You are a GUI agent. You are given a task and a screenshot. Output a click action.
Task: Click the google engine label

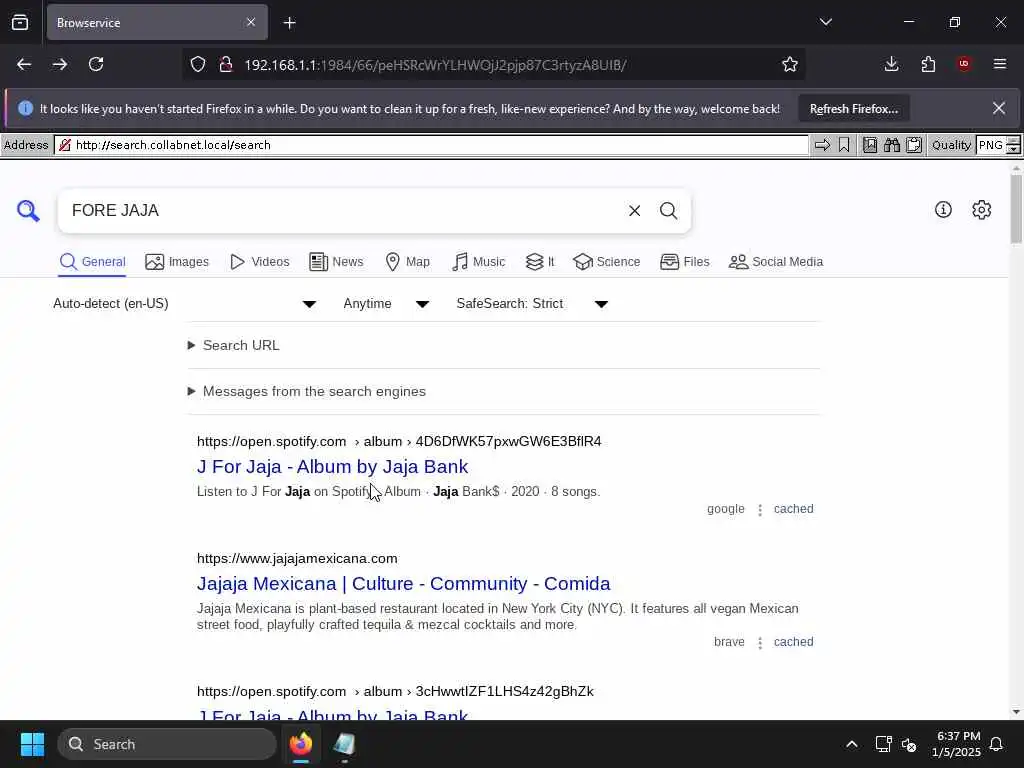pos(726,509)
